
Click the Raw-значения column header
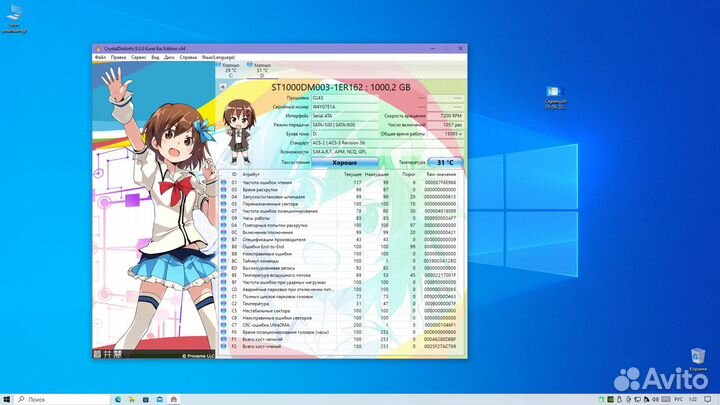pyautogui.click(x=441, y=174)
